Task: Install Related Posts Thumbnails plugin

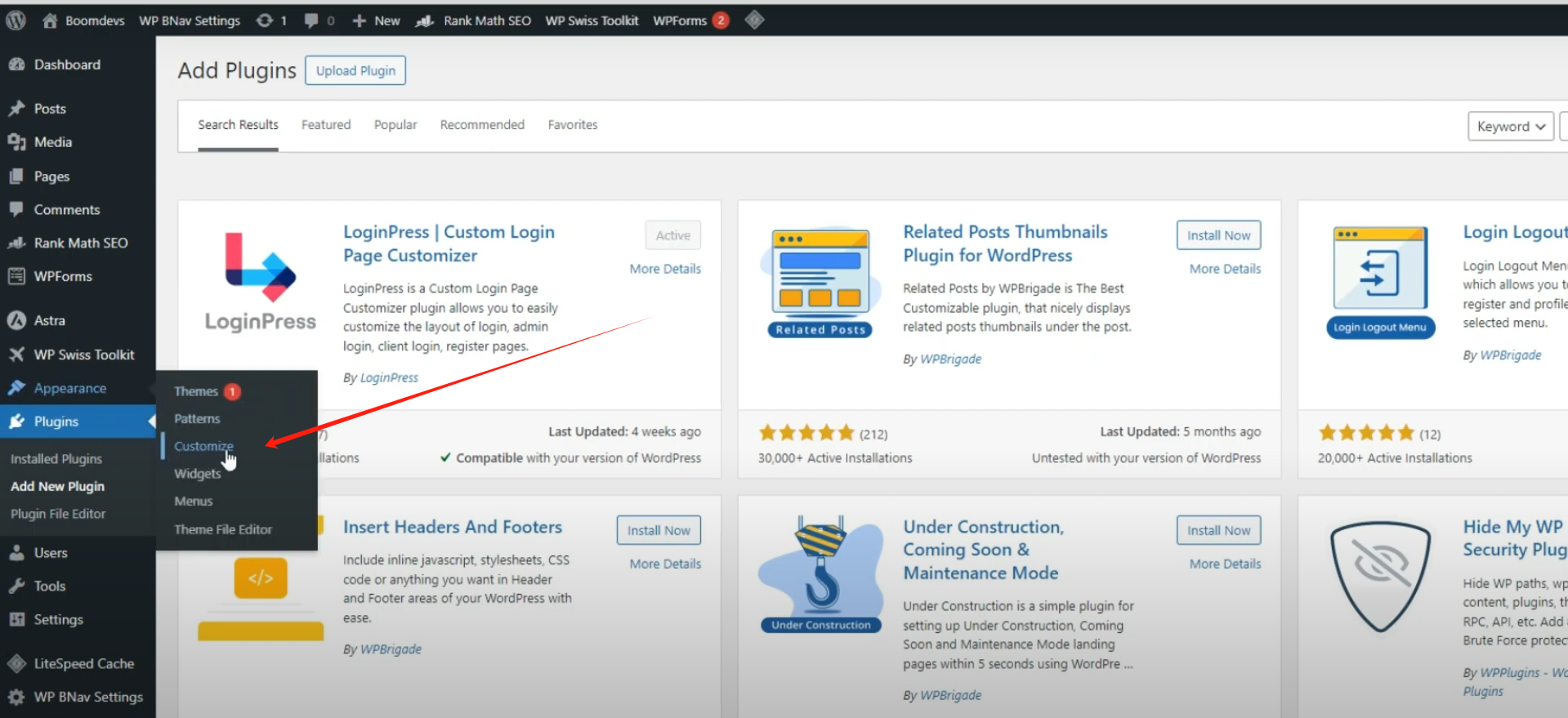Action: click(1218, 235)
